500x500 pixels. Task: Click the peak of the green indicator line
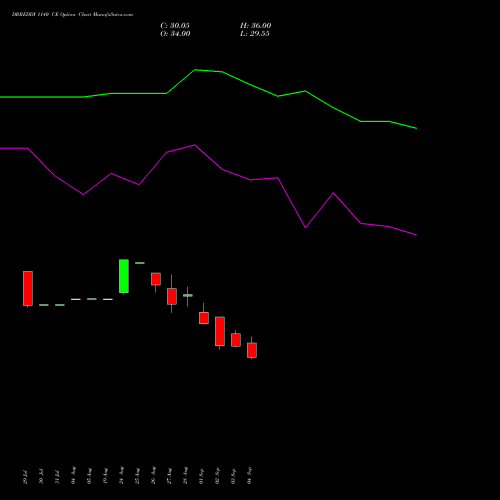tap(195, 70)
